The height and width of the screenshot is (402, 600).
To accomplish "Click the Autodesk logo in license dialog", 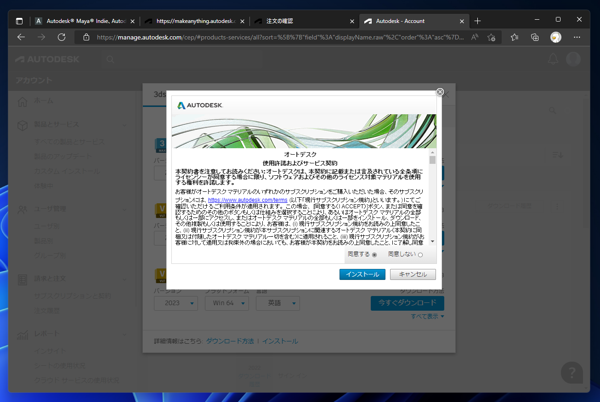I will (199, 105).
